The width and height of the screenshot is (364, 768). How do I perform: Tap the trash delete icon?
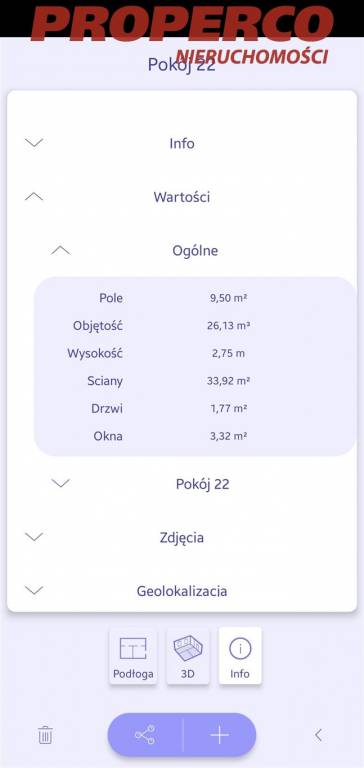point(45,735)
